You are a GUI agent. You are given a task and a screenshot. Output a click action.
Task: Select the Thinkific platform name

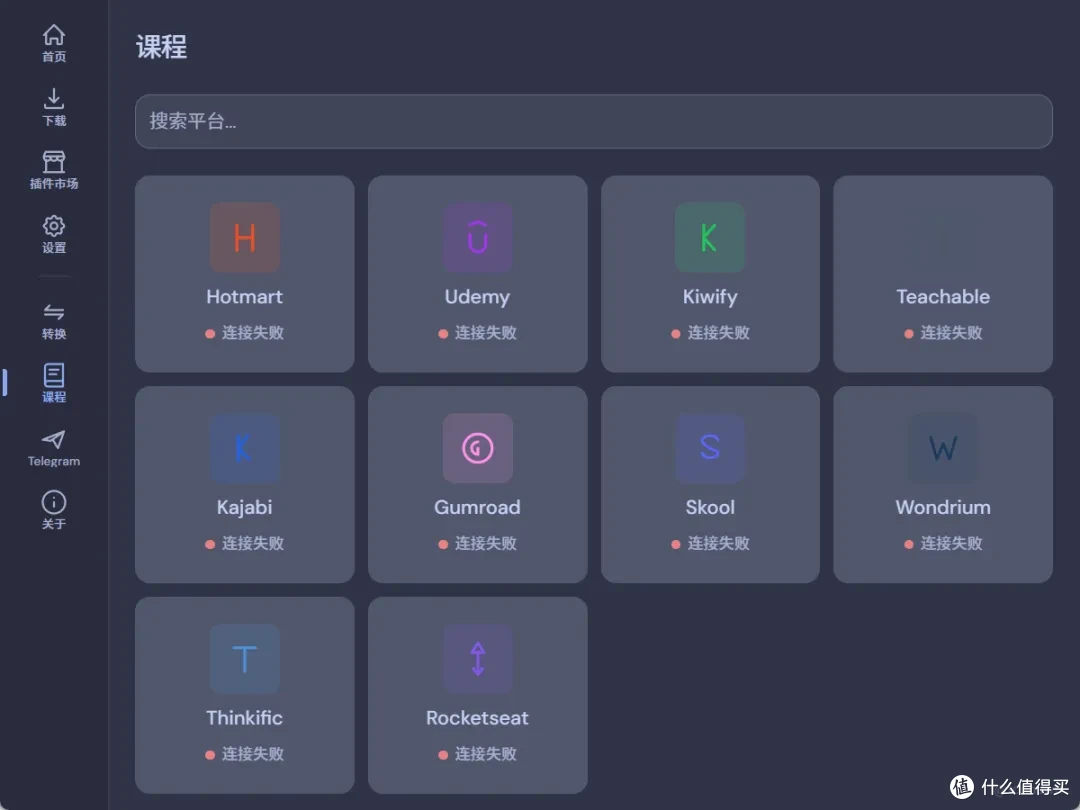click(245, 718)
